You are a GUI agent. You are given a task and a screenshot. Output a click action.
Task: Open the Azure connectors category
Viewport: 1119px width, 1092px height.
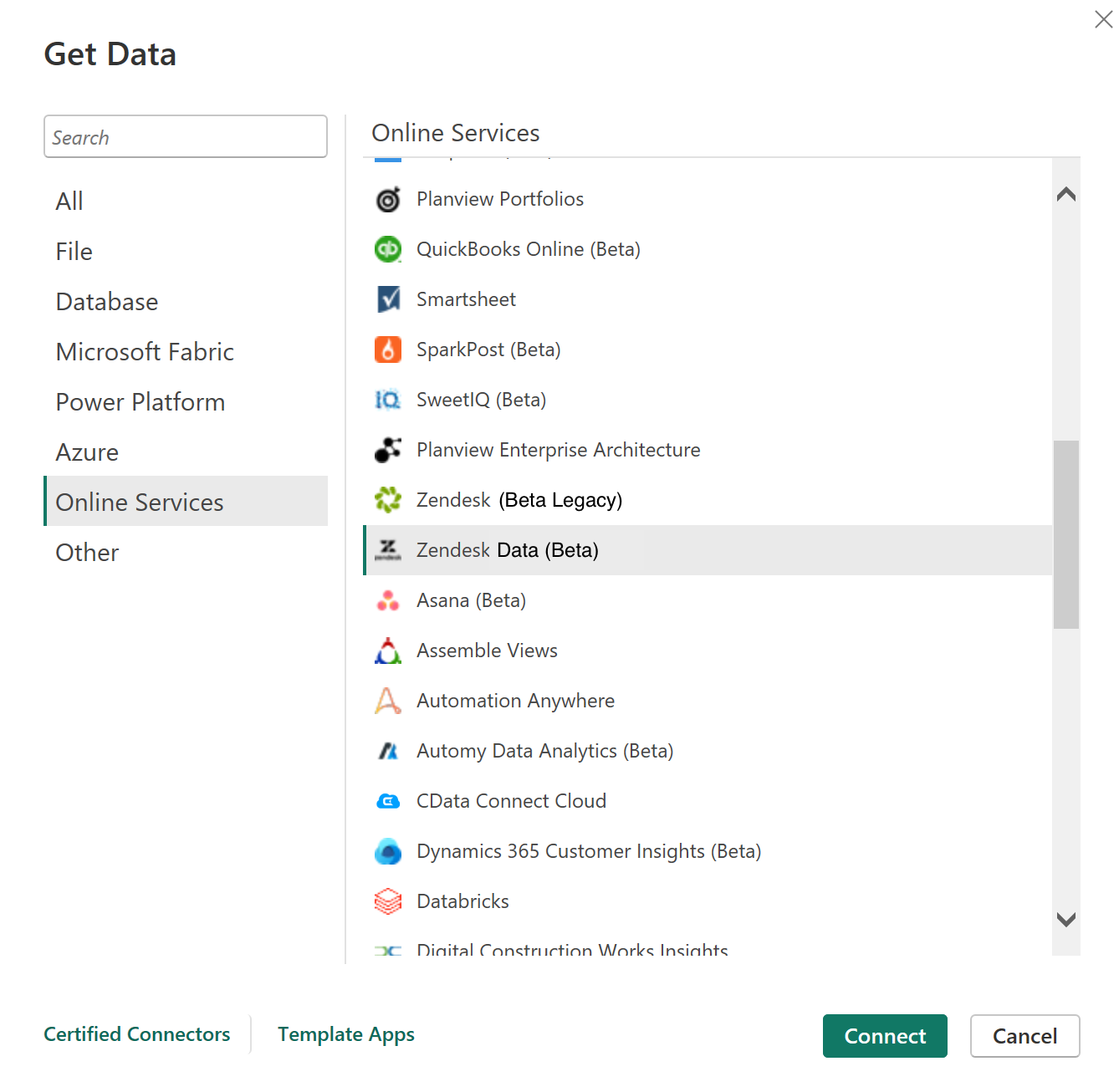(87, 452)
